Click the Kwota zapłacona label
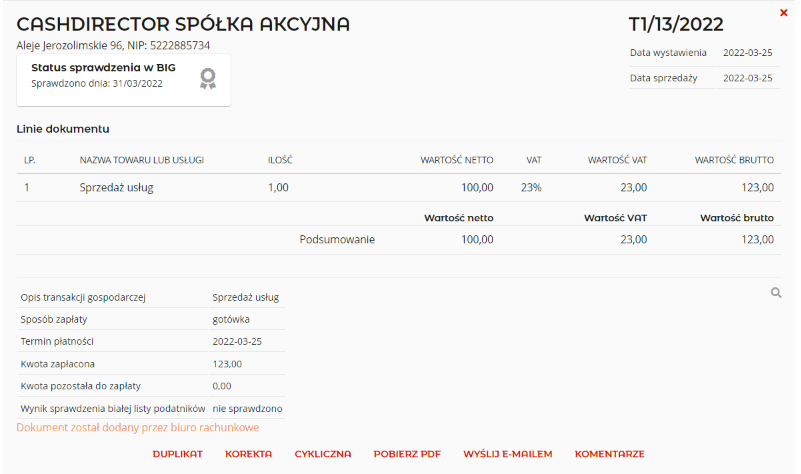Image resolution: width=801 pixels, height=474 pixels. tap(57, 364)
